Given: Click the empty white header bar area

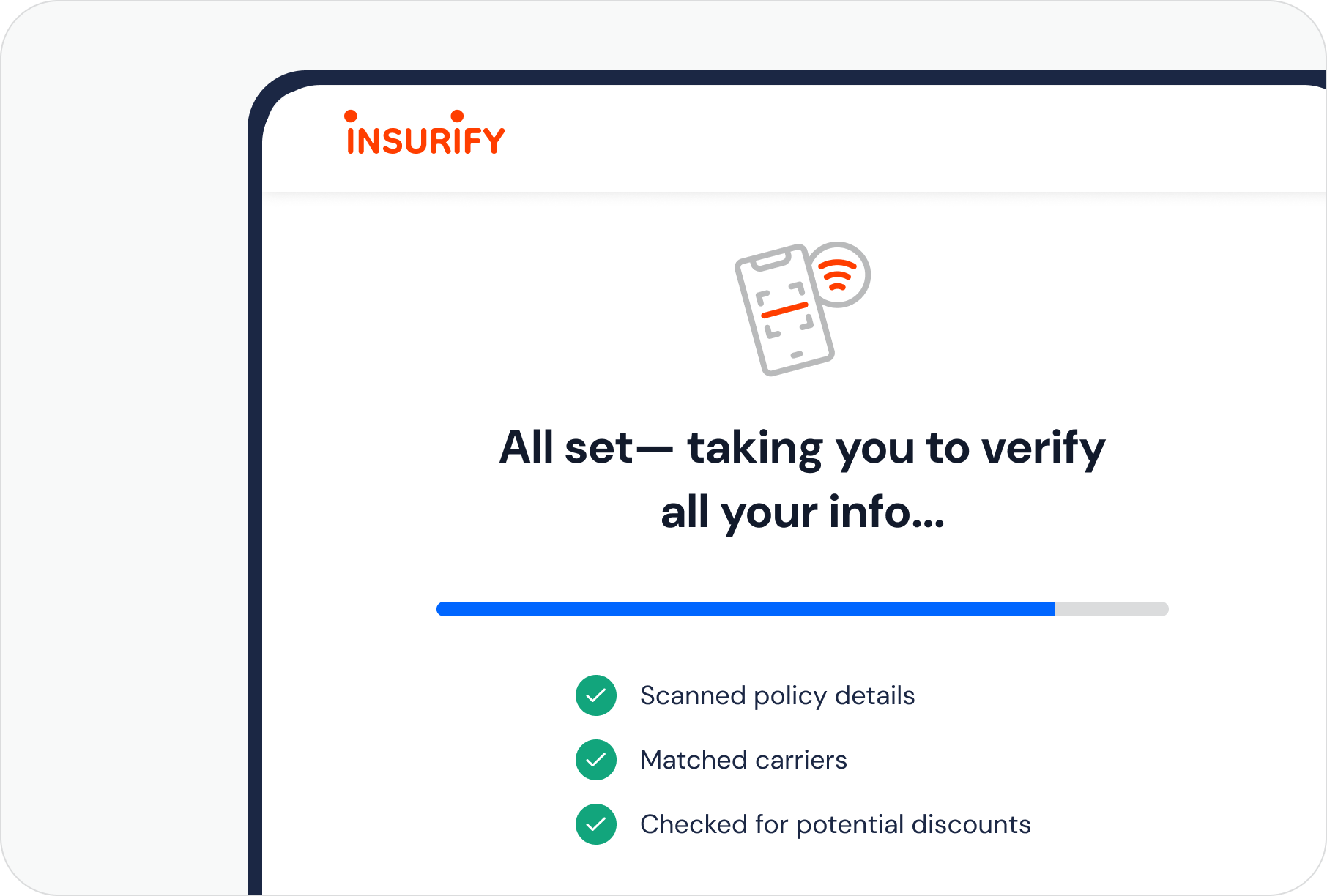Looking at the screenshot, I should (x=879, y=139).
